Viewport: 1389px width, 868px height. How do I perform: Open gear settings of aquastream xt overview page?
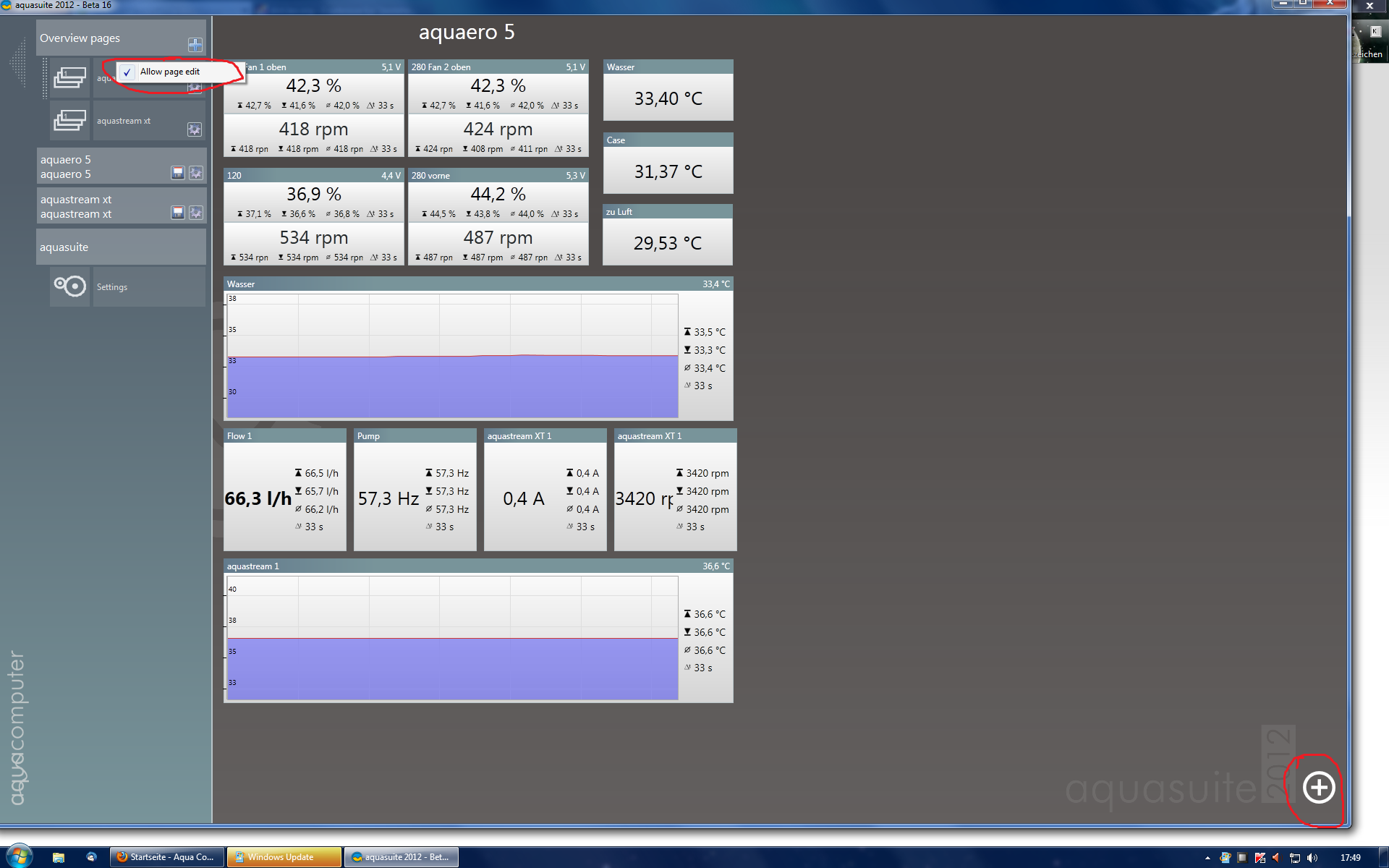pyautogui.click(x=195, y=129)
